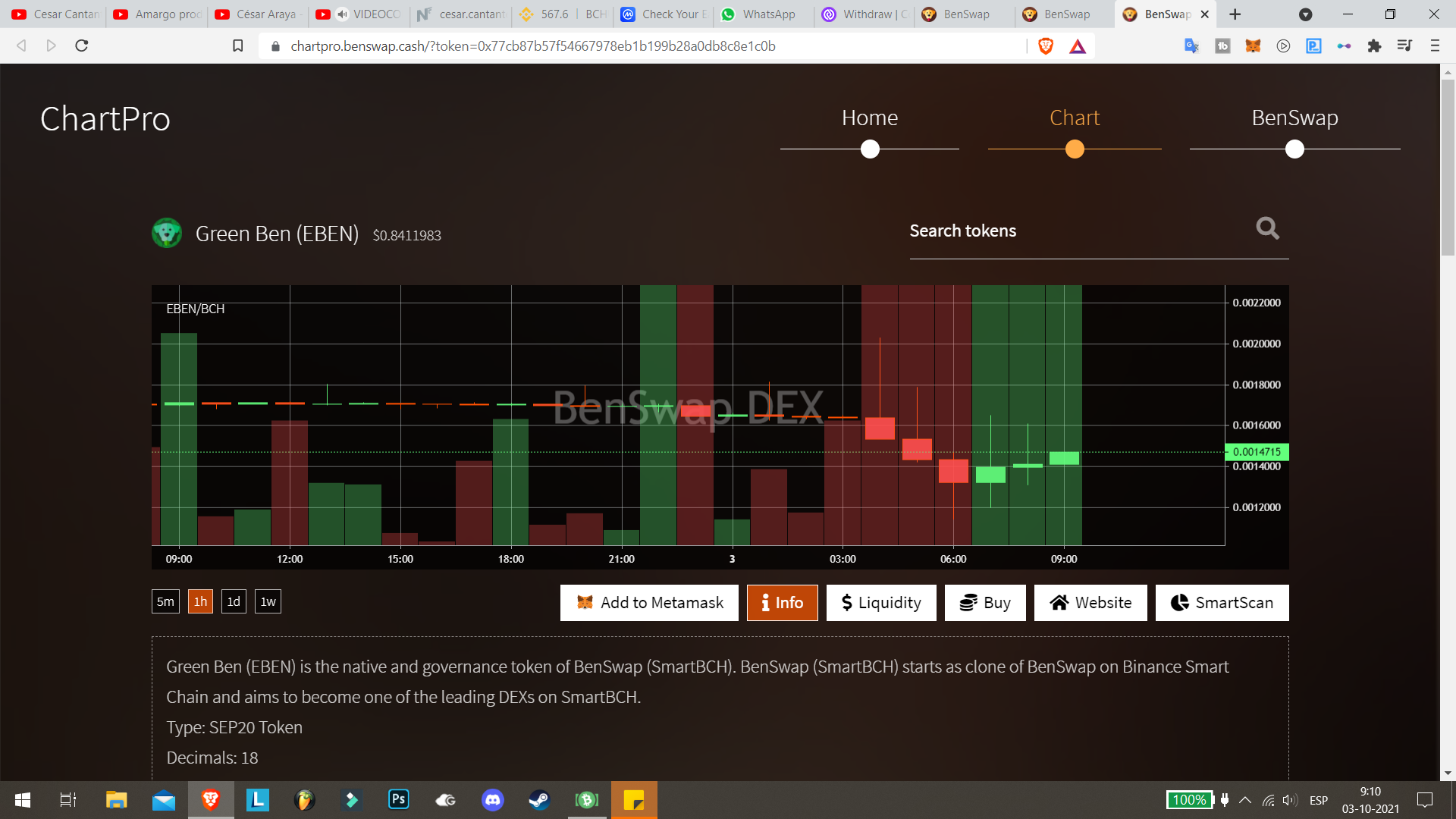This screenshot has width=1456, height=819.
Task: Open Windows Start menu
Action: click(x=23, y=800)
